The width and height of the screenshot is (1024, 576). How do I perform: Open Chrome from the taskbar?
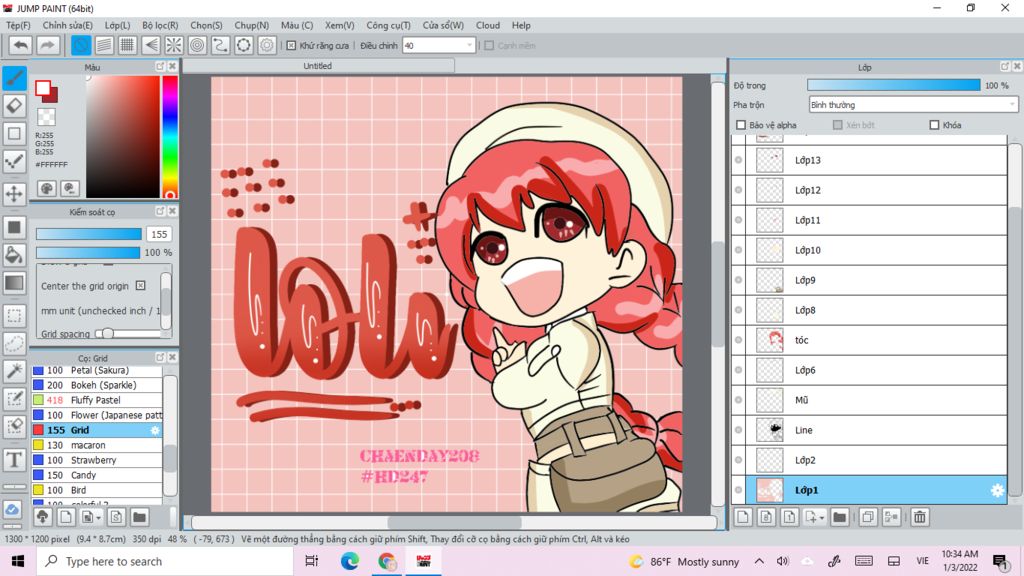[x=387, y=561]
